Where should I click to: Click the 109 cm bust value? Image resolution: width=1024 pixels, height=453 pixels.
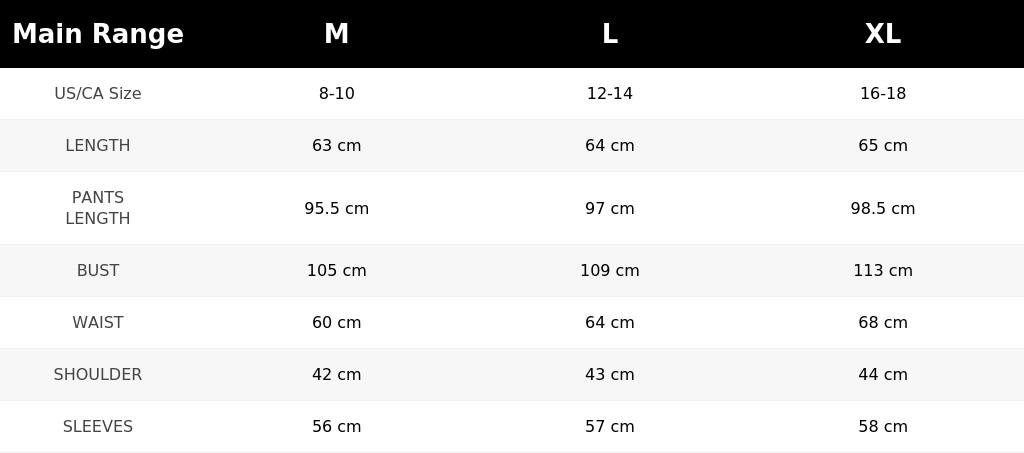coord(609,270)
